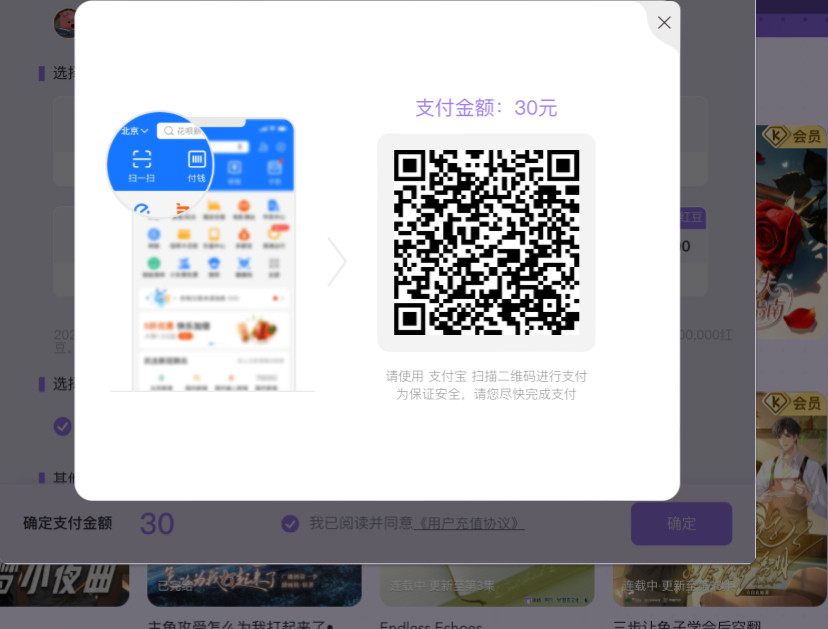Image resolution: width=828 pixels, height=629 pixels.
Task: Open the 三步让兔子学会后空翻 title
Action: [686, 625]
